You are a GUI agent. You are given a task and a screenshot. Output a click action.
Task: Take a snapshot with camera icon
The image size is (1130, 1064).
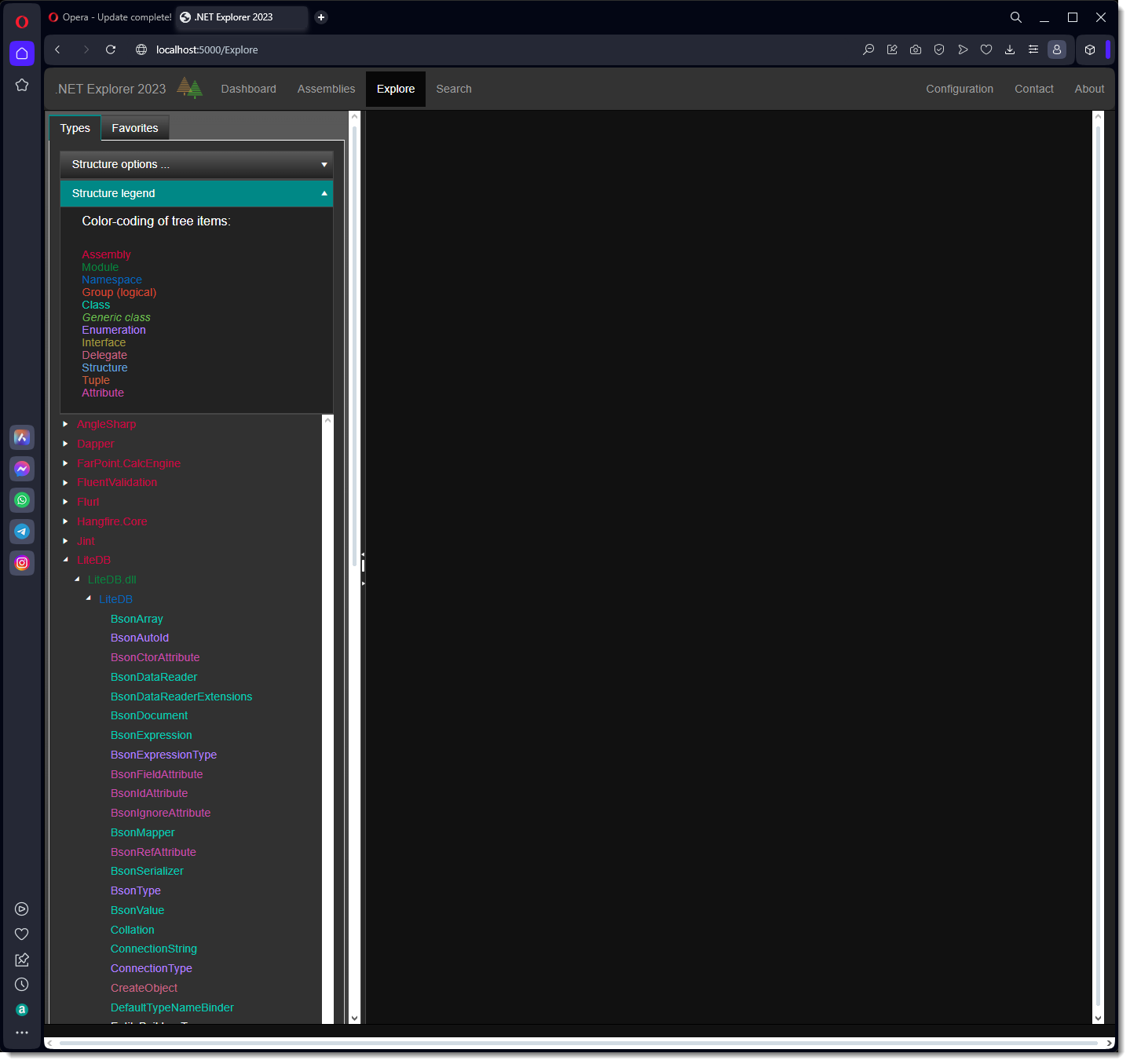[x=916, y=49]
